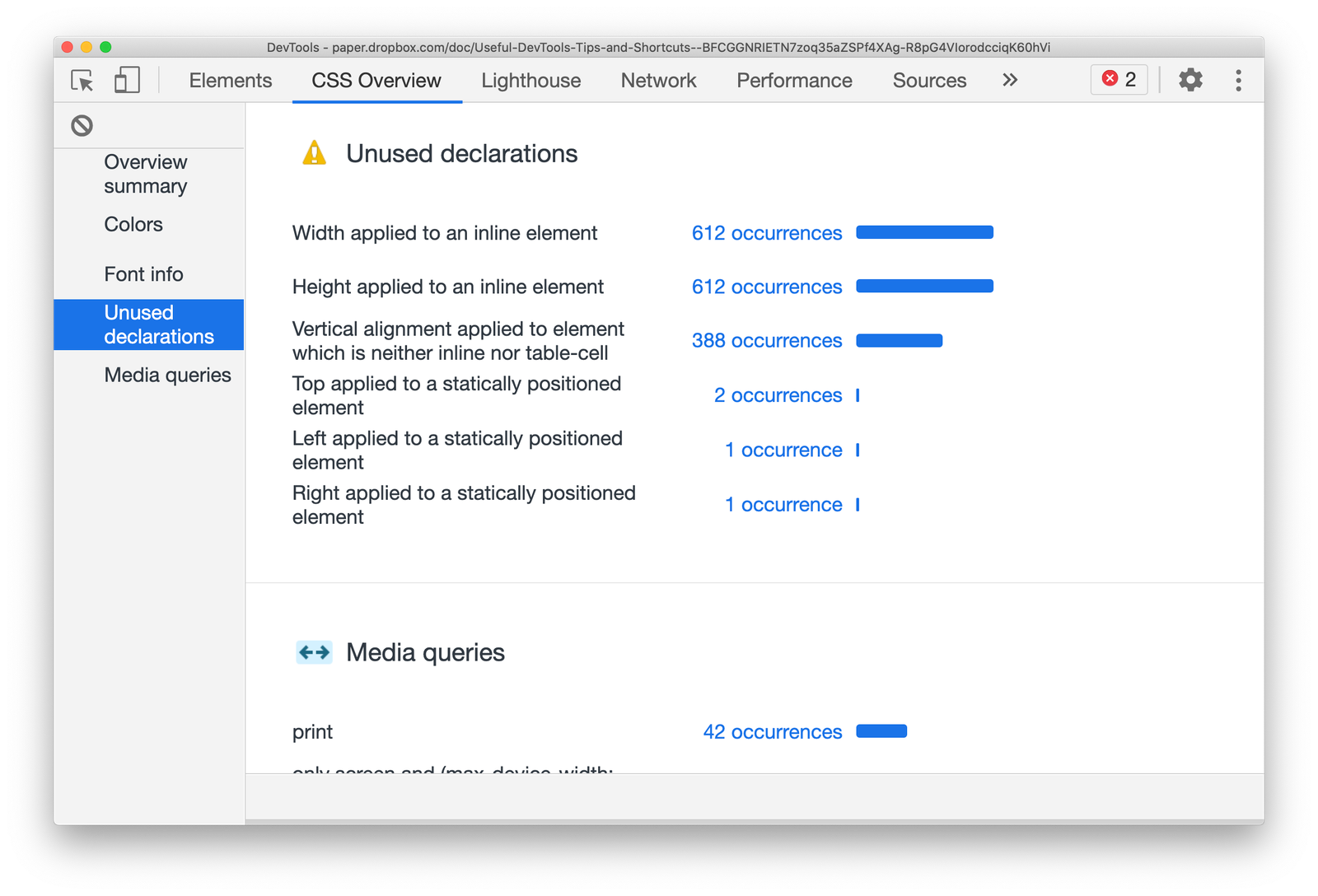Viewport: 1318px width, 896px height.
Task: Go to Font info in sidebar
Action: pyautogui.click(x=143, y=274)
